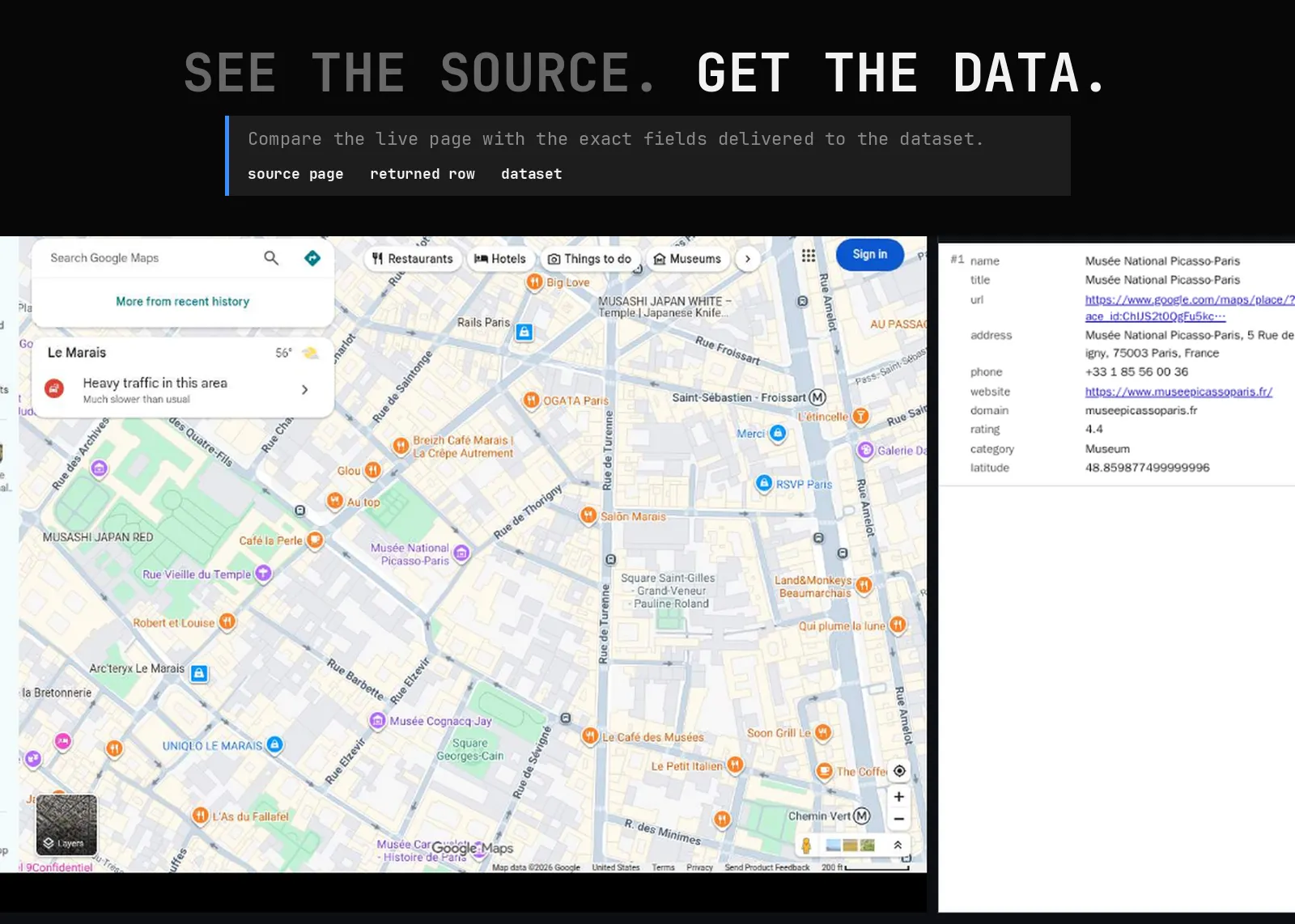Click the search magnifier icon in Google Maps

pyautogui.click(x=271, y=257)
